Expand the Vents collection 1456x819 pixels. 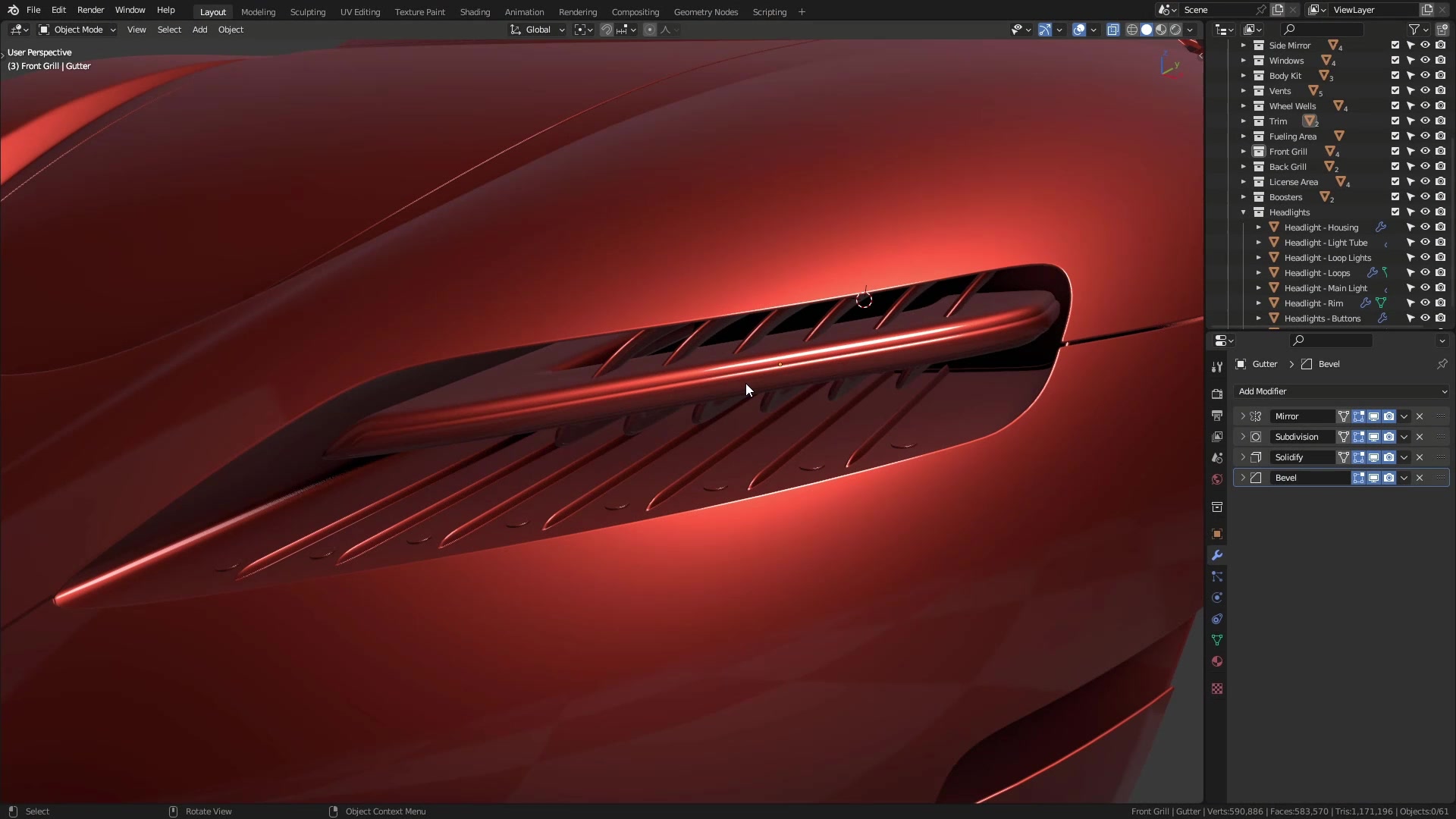[1244, 91]
